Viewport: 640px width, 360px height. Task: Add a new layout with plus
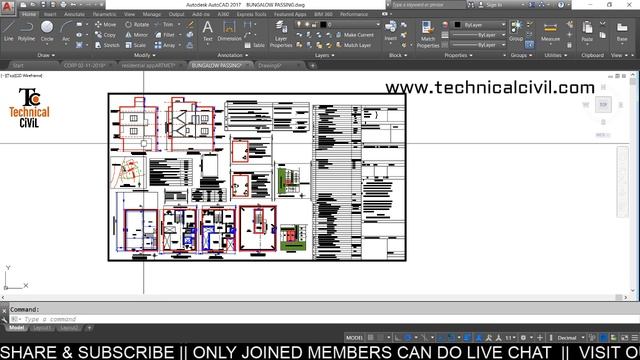tap(89, 328)
